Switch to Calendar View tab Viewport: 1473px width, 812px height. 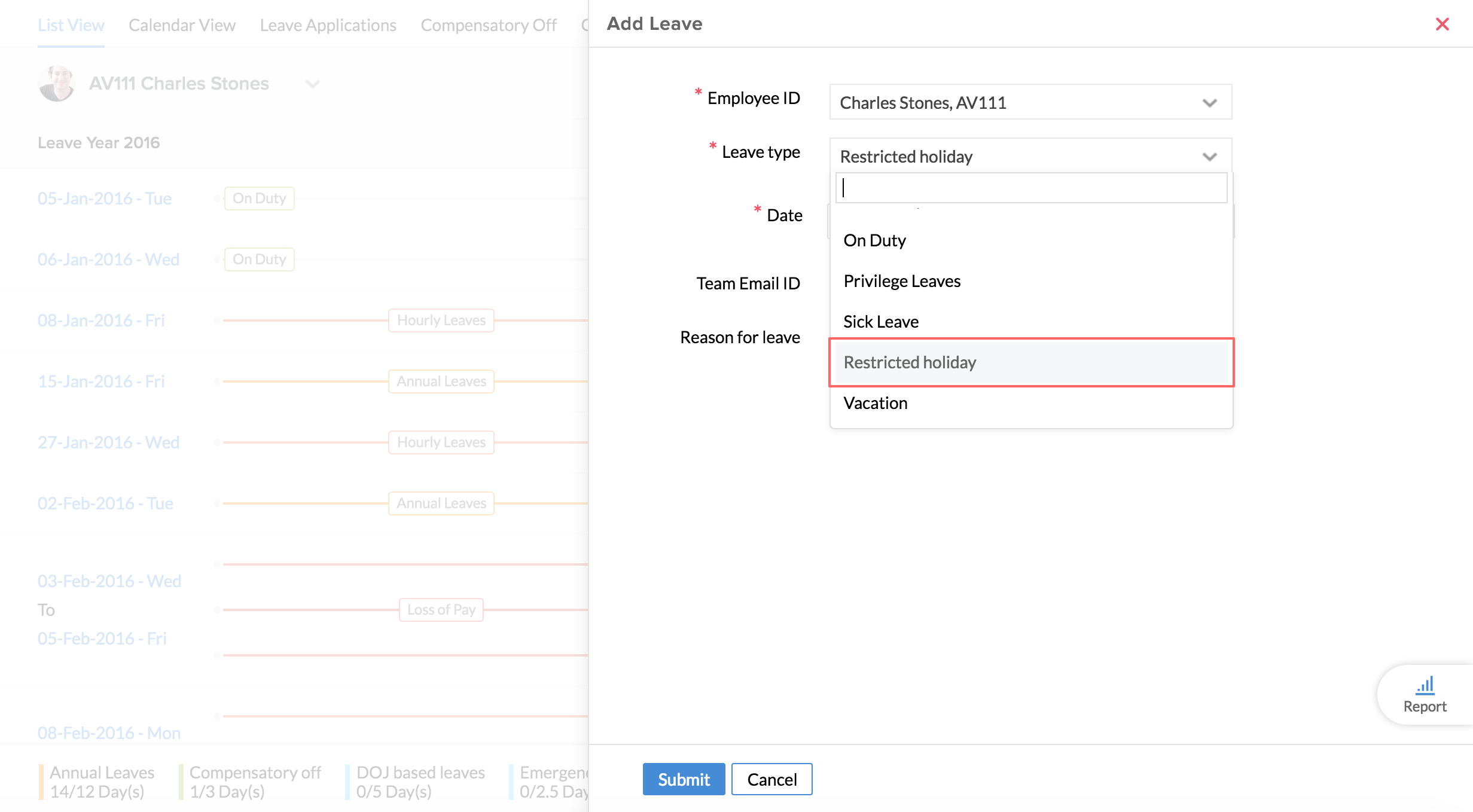point(182,25)
